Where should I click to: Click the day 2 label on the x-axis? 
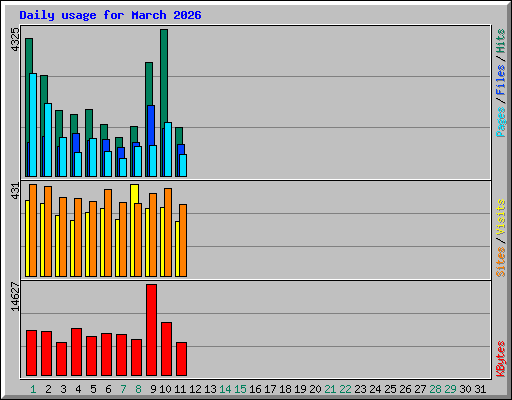point(48,389)
